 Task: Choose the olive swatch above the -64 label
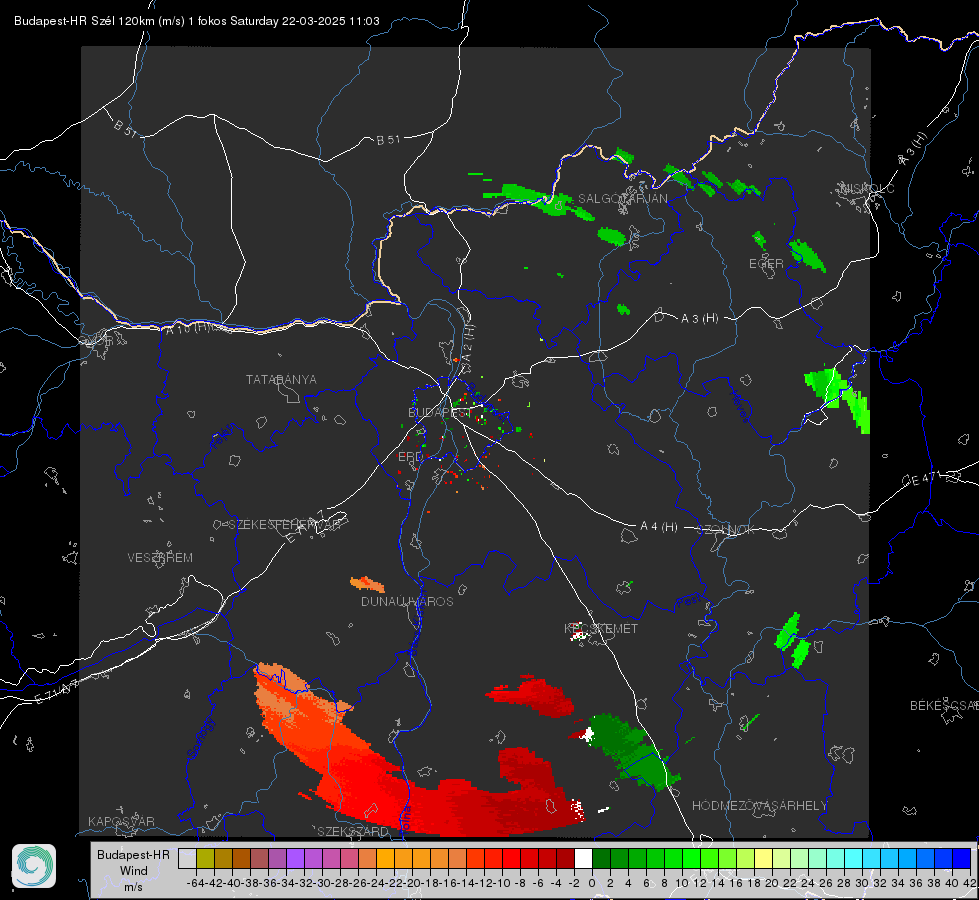point(205,858)
